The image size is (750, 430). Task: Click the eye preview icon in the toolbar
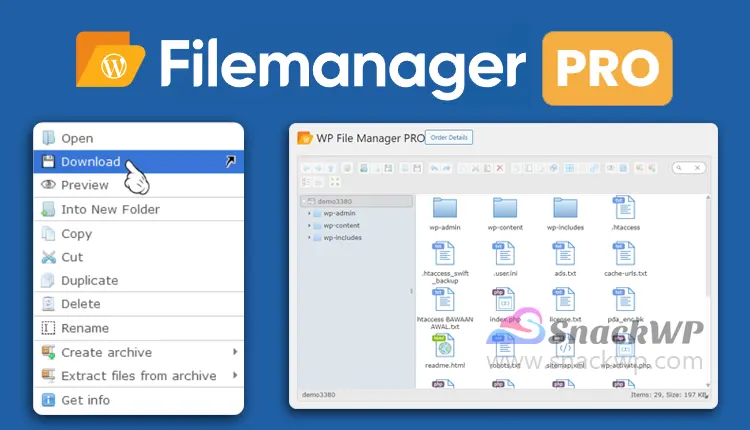pyautogui.click(x=611, y=168)
